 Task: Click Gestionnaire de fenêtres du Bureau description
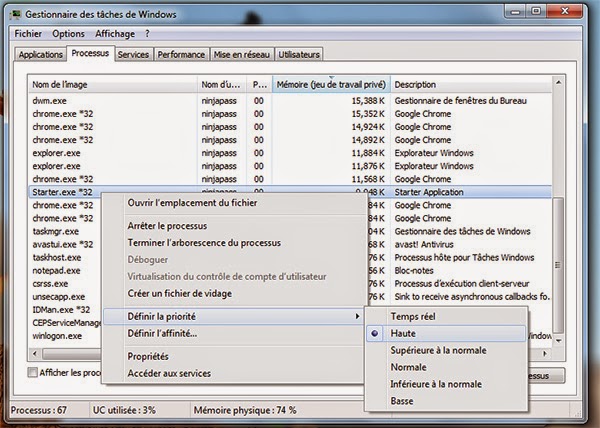461,101
